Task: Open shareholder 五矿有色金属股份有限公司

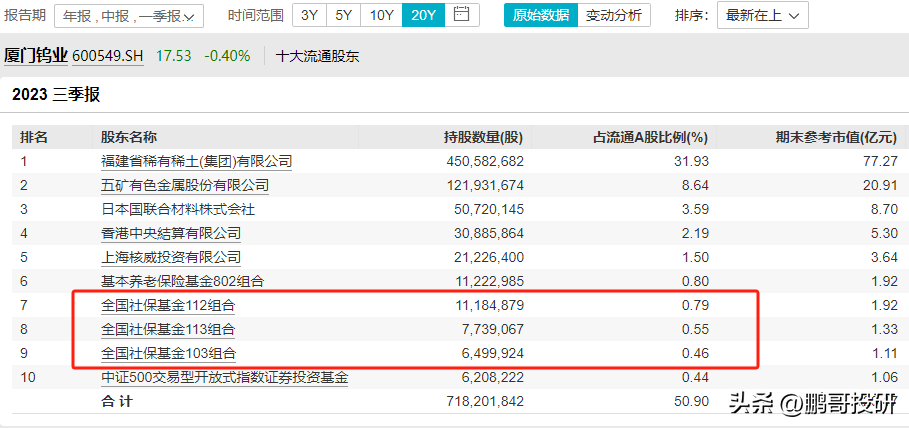Action: [185, 185]
